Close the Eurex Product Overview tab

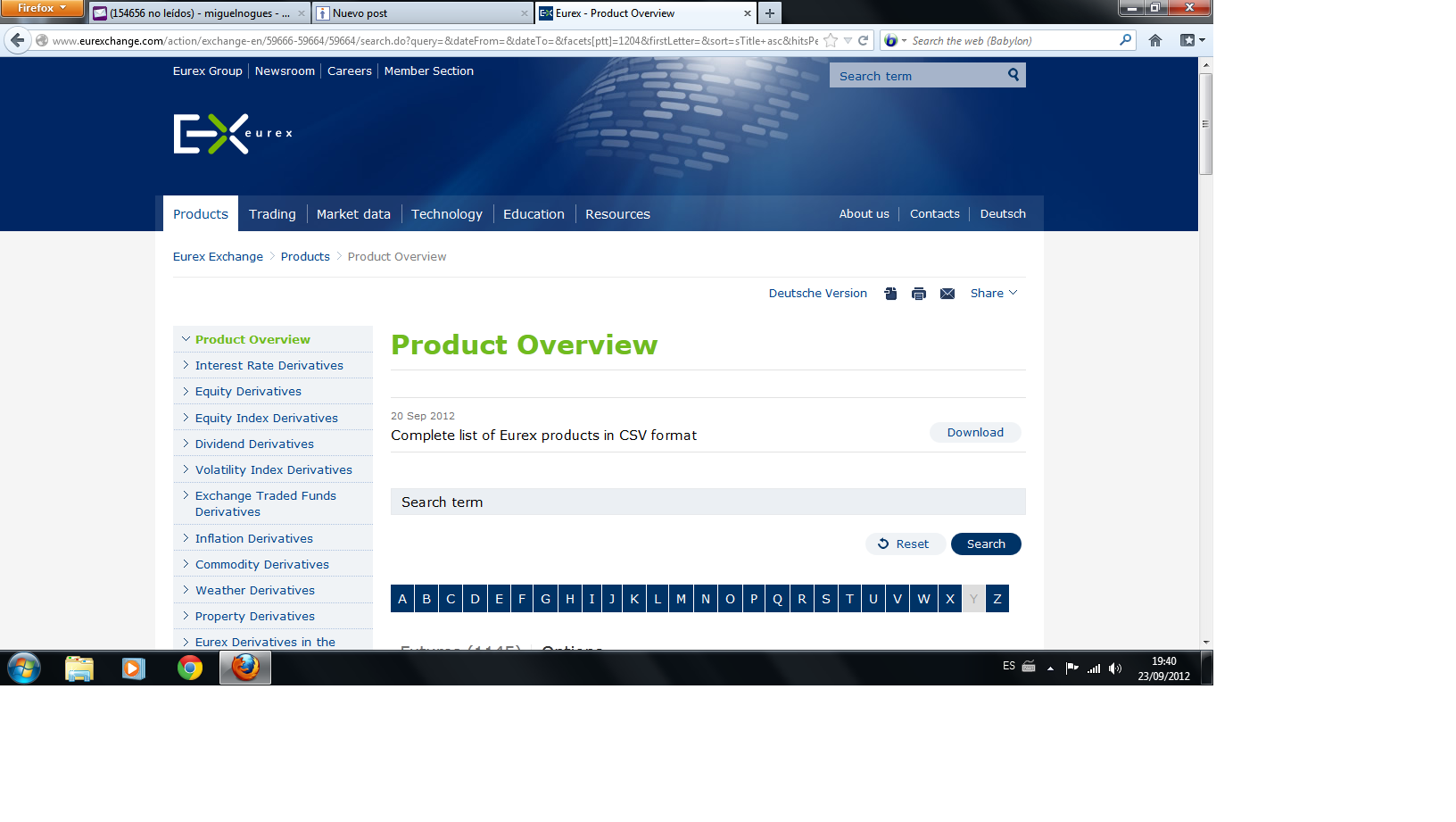click(x=748, y=13)
